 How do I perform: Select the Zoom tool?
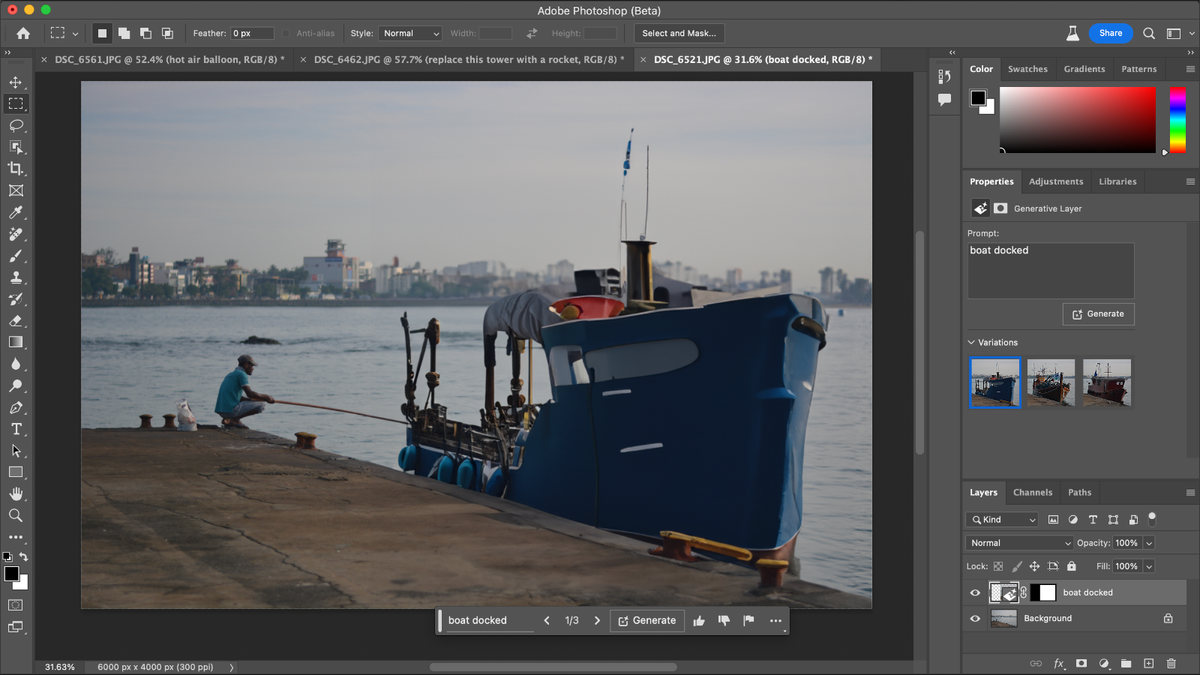pos(14,515)
